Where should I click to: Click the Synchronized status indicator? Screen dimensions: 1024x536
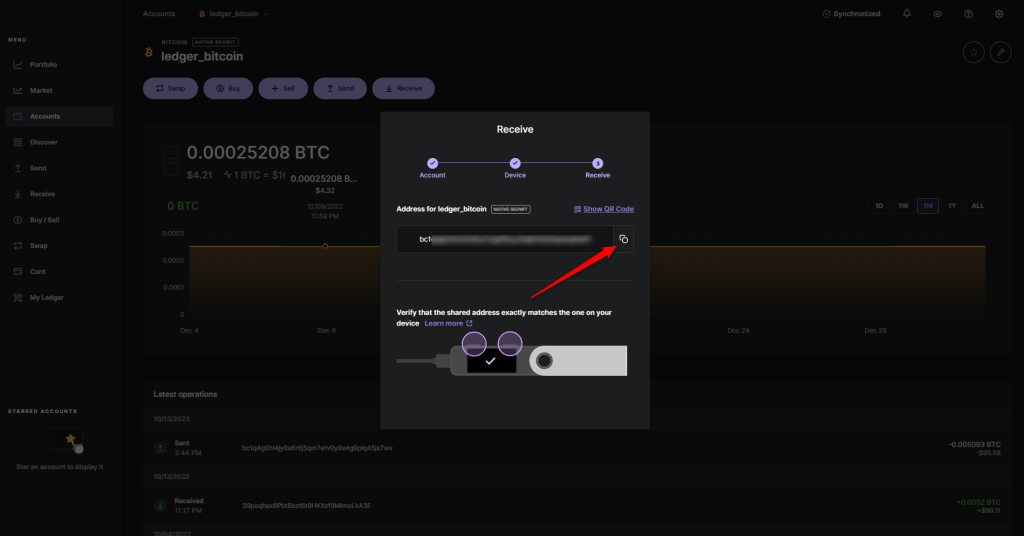tap(851, 14)
